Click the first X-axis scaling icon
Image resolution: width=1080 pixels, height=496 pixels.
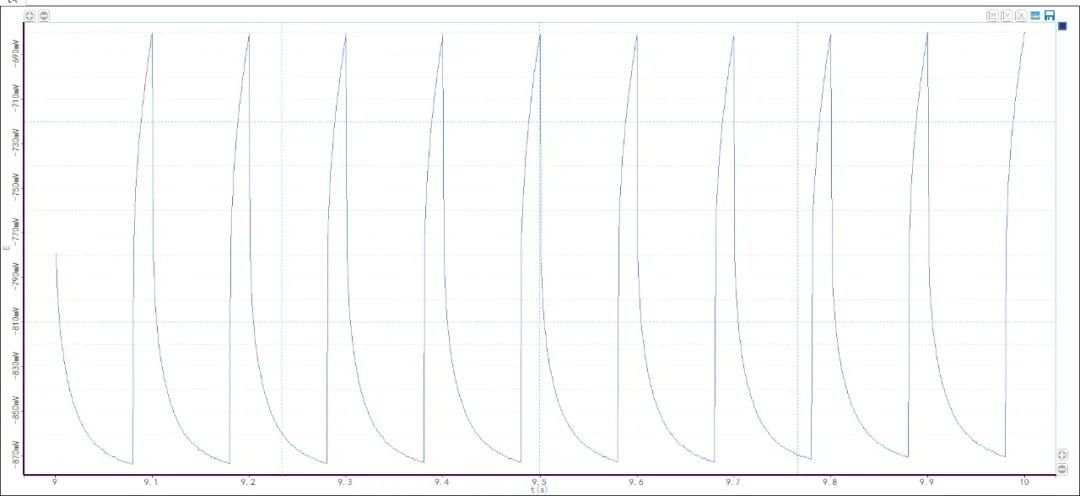[x=992, y=15]
